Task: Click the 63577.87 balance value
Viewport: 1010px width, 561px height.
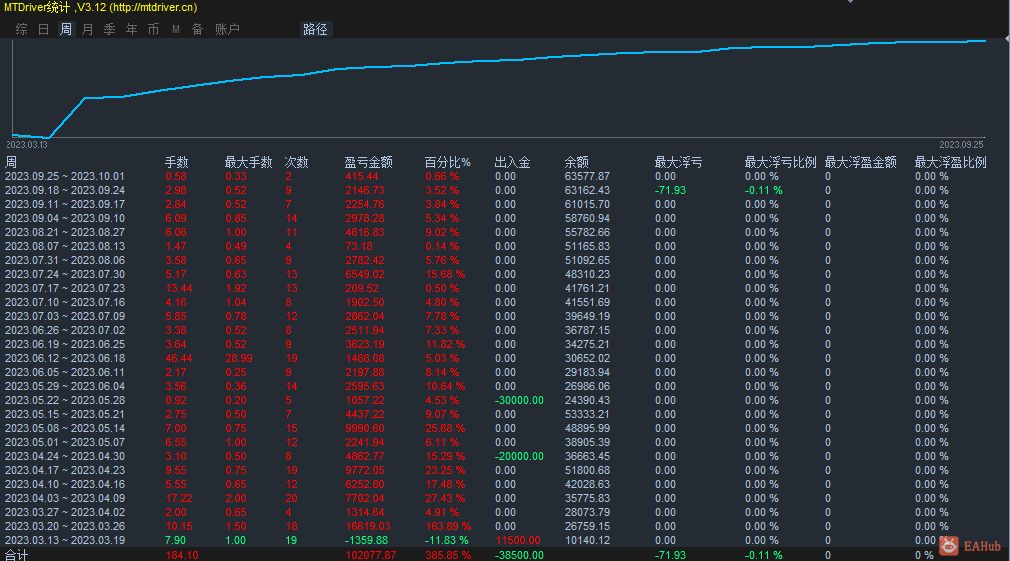Action: pyautogui.click(x=587, y=176)
